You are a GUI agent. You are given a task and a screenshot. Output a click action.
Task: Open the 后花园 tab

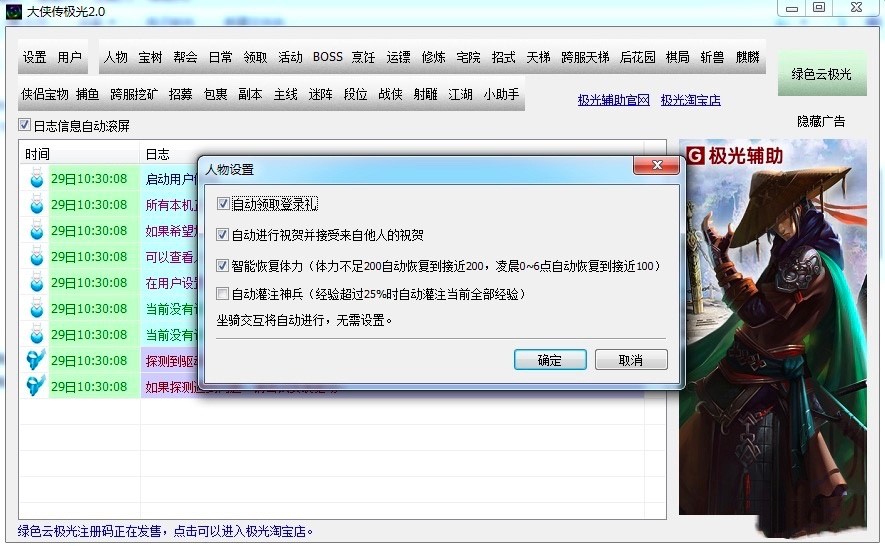(638, 58)
